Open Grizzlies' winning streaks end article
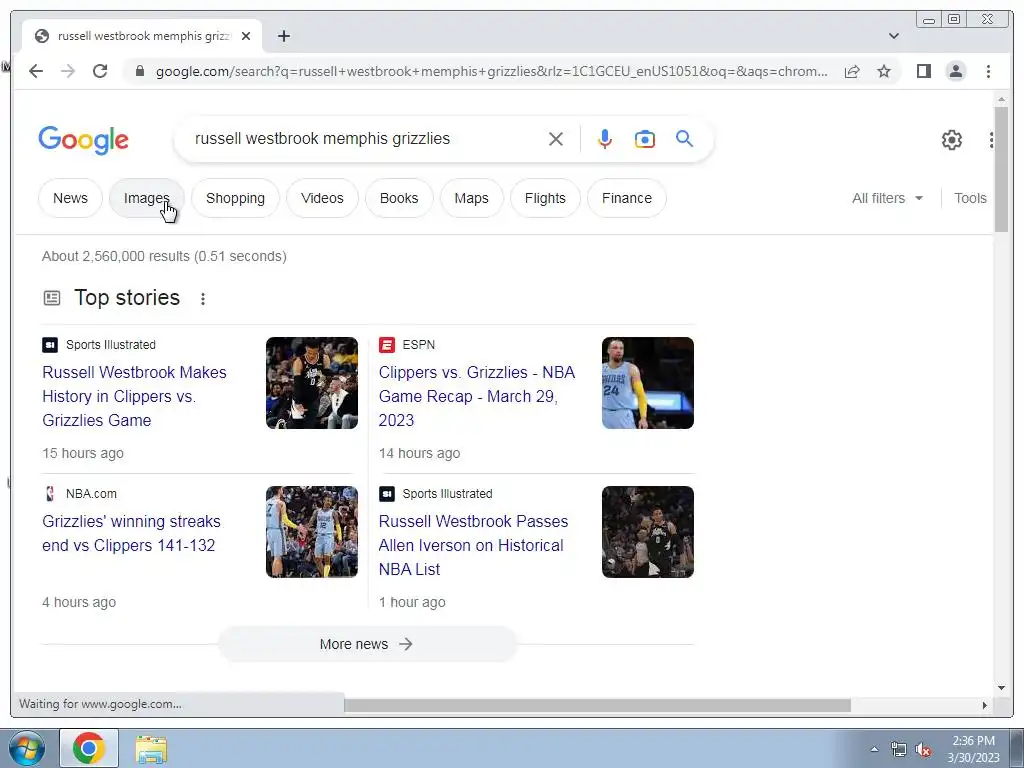This screenshot has height=768, width=1024. 131,534
